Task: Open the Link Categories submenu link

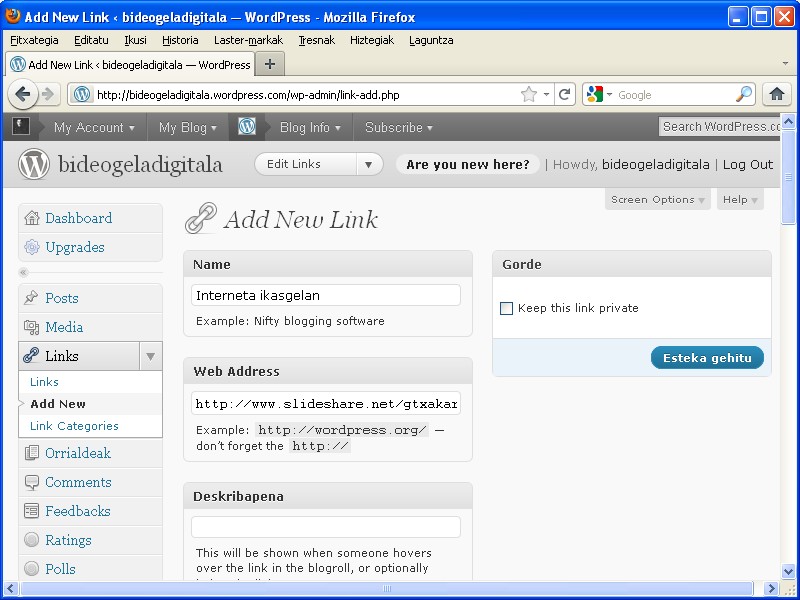Action: pos(74,426)
